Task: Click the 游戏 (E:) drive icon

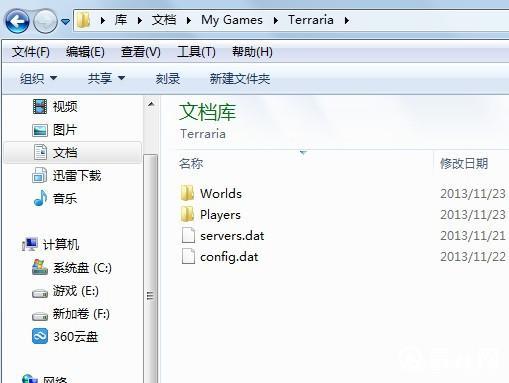Action: tap(40, 293)
